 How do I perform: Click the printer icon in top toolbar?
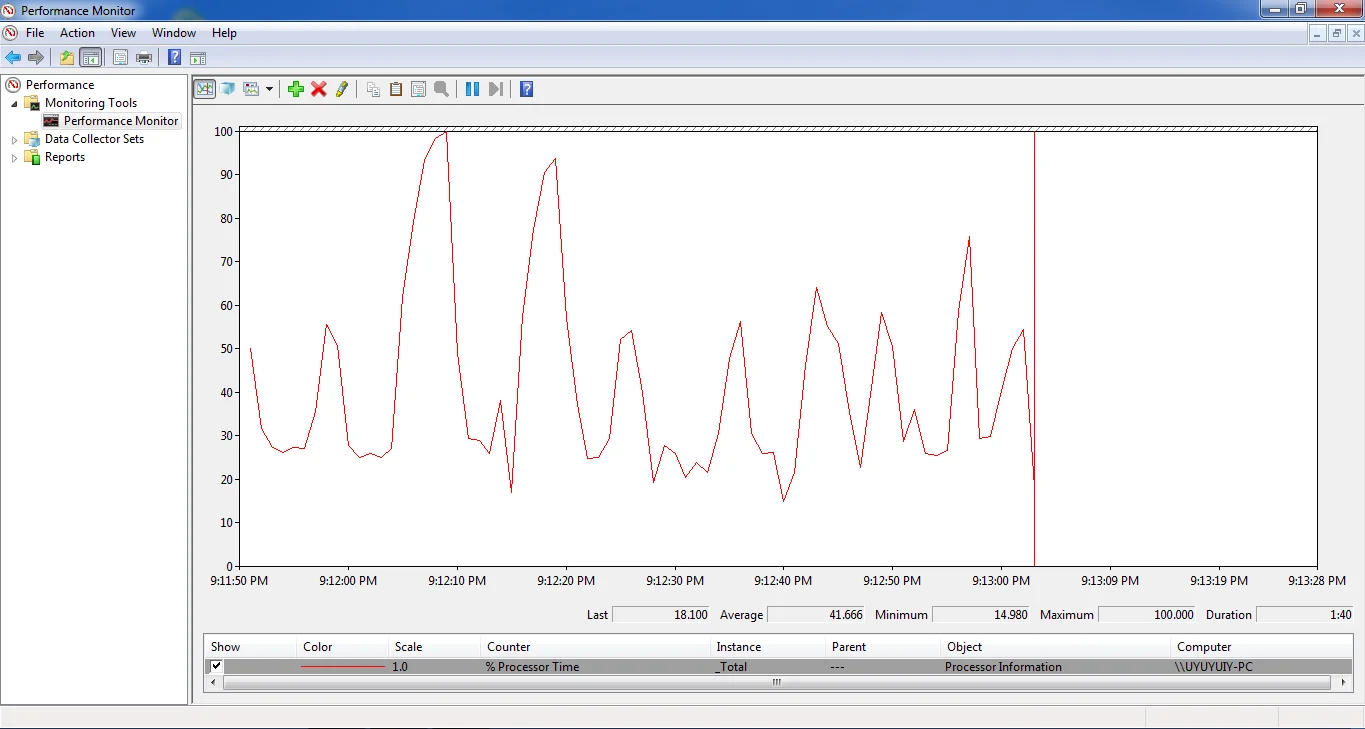144,58
